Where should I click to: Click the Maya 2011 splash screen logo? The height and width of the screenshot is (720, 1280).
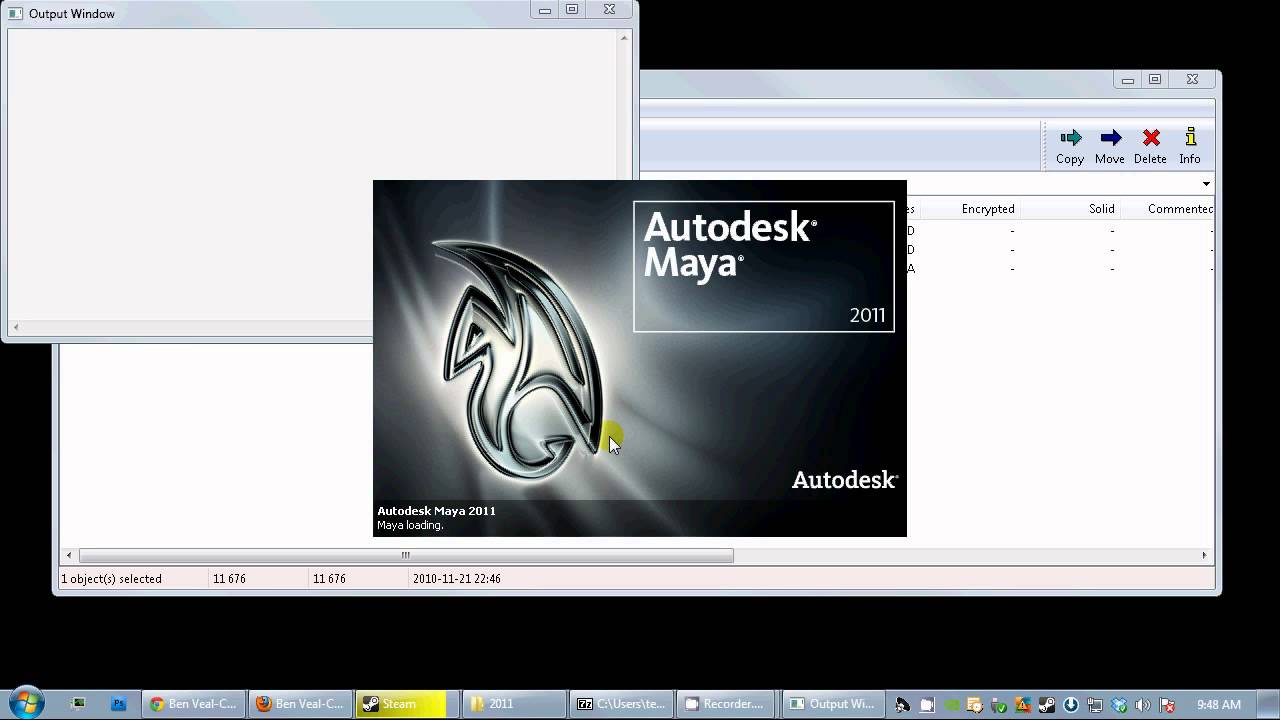click(524, 362)
